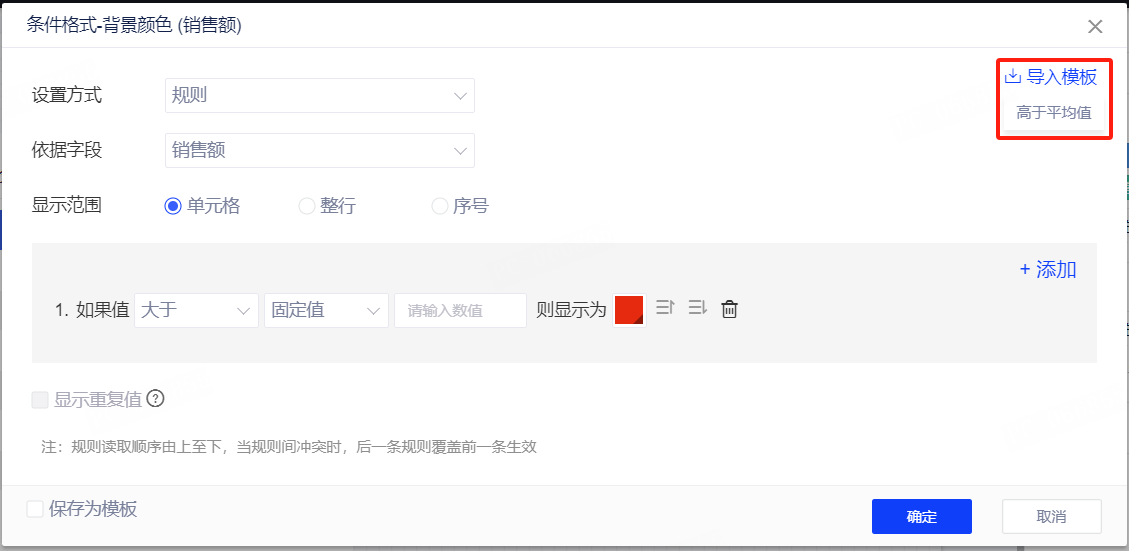Click + 添加 to add a rule

point(1047,269)
